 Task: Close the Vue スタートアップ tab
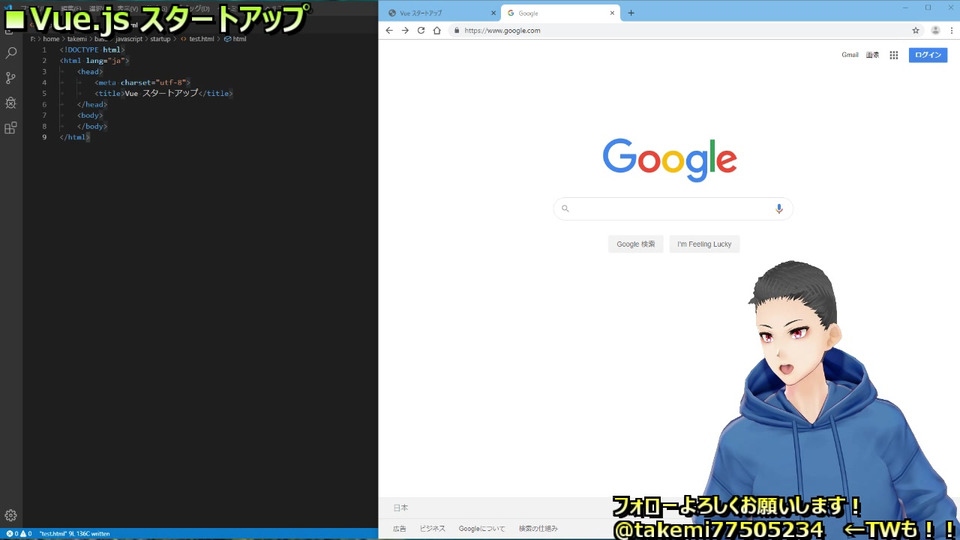point(493,13)
